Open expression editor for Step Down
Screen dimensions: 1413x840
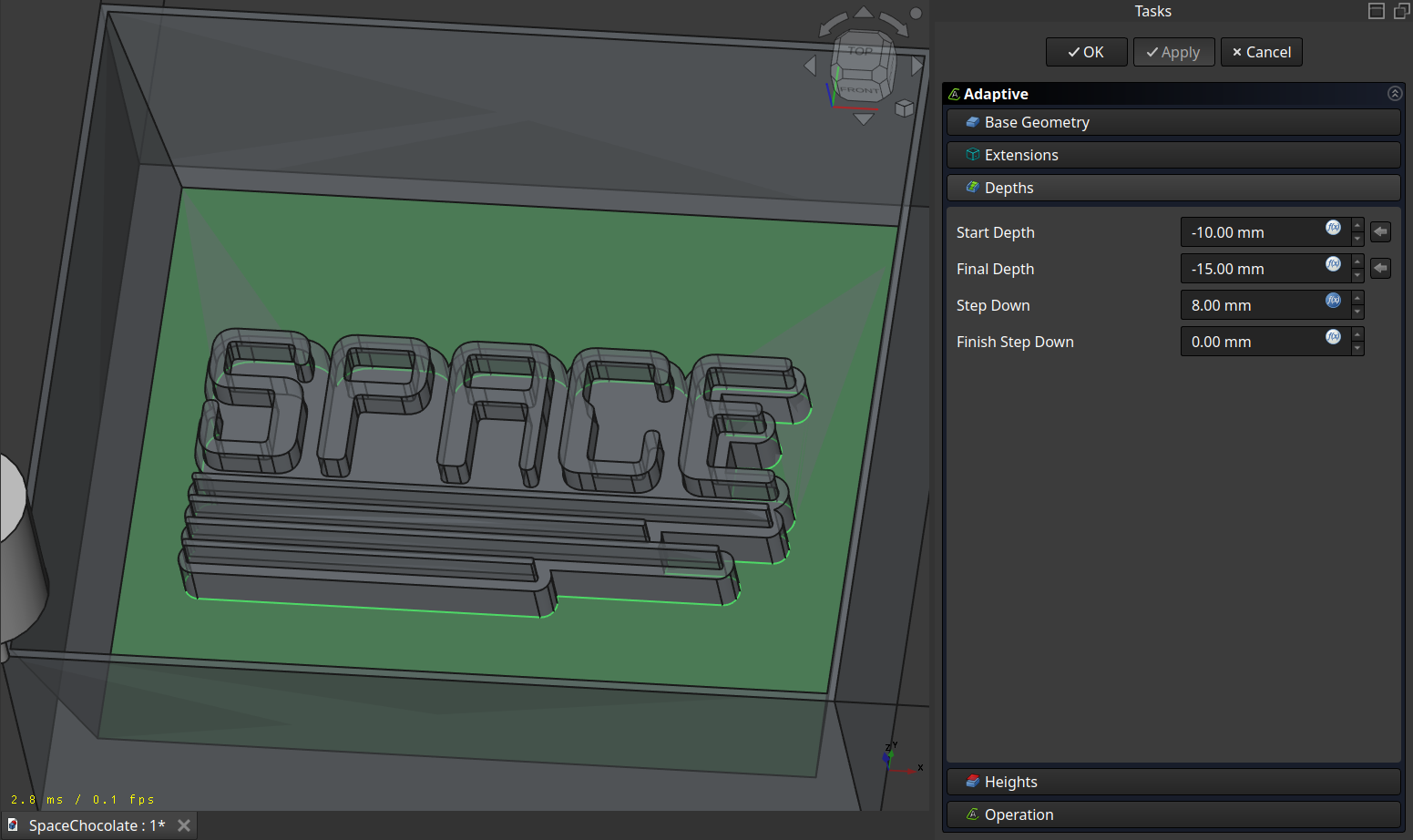coord(1333,301)
